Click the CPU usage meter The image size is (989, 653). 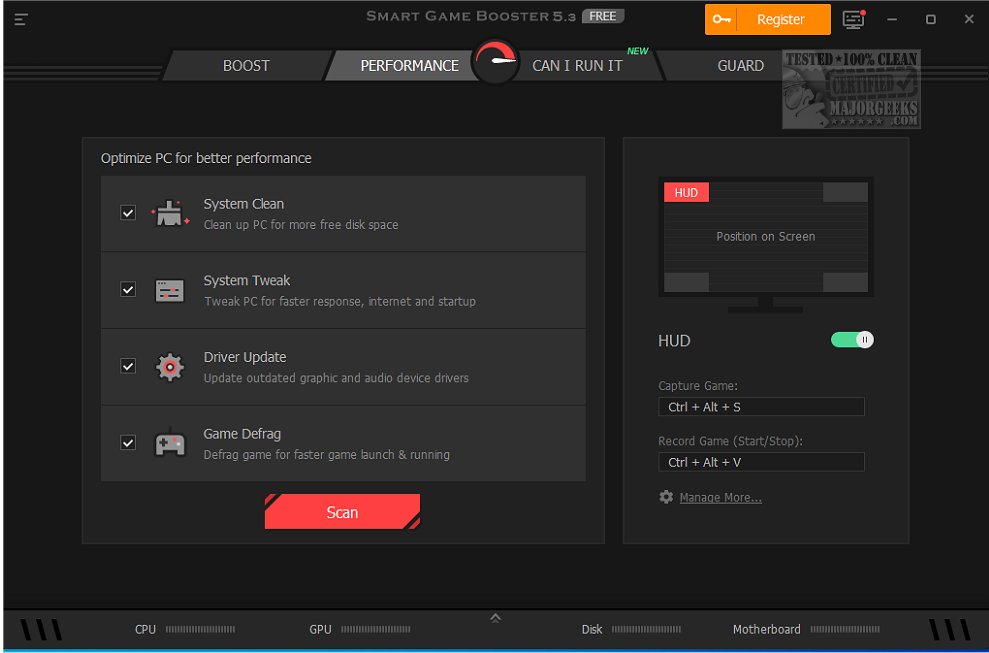coord(200,629)
